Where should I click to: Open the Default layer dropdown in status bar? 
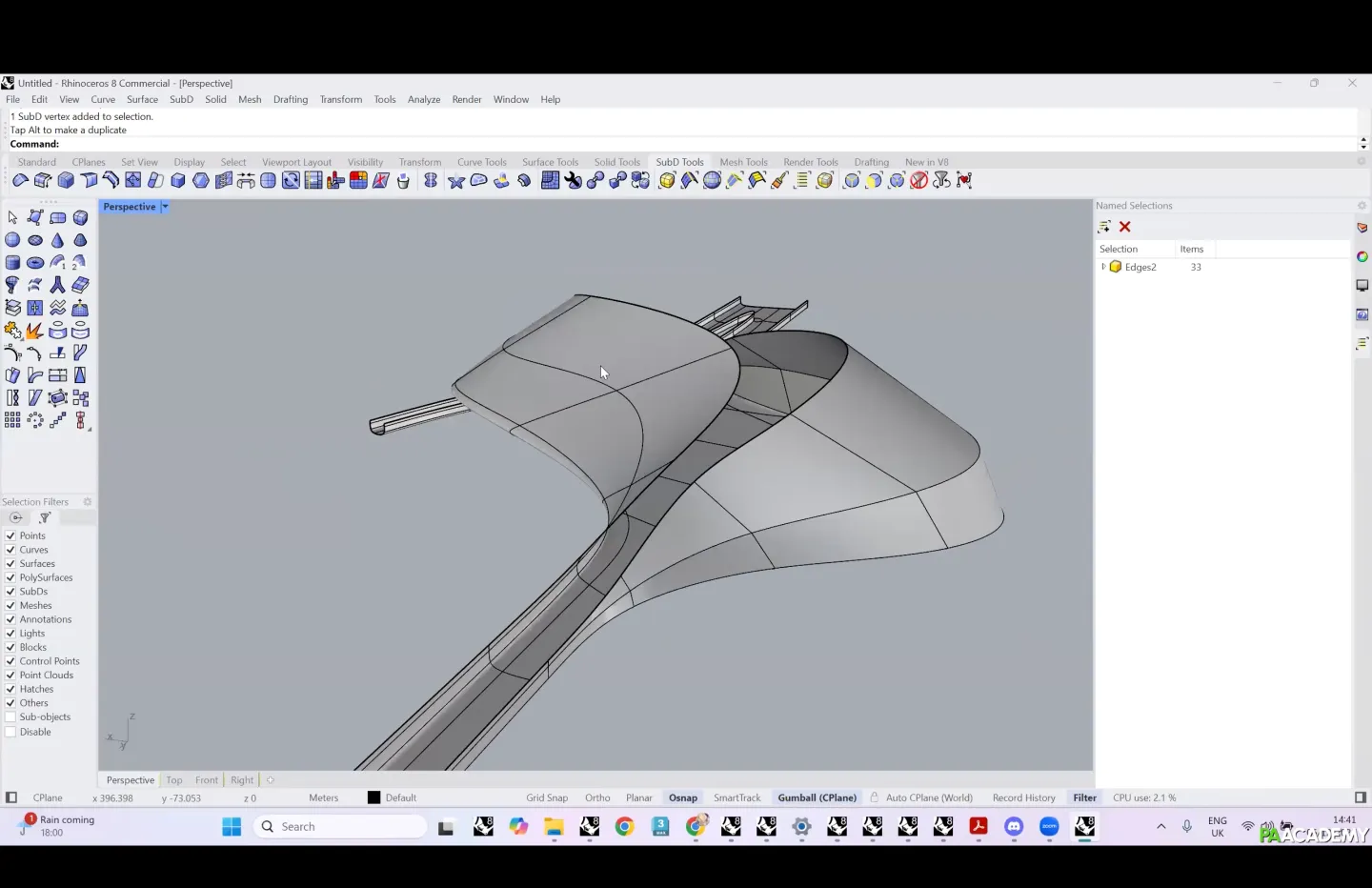(400, 798)
